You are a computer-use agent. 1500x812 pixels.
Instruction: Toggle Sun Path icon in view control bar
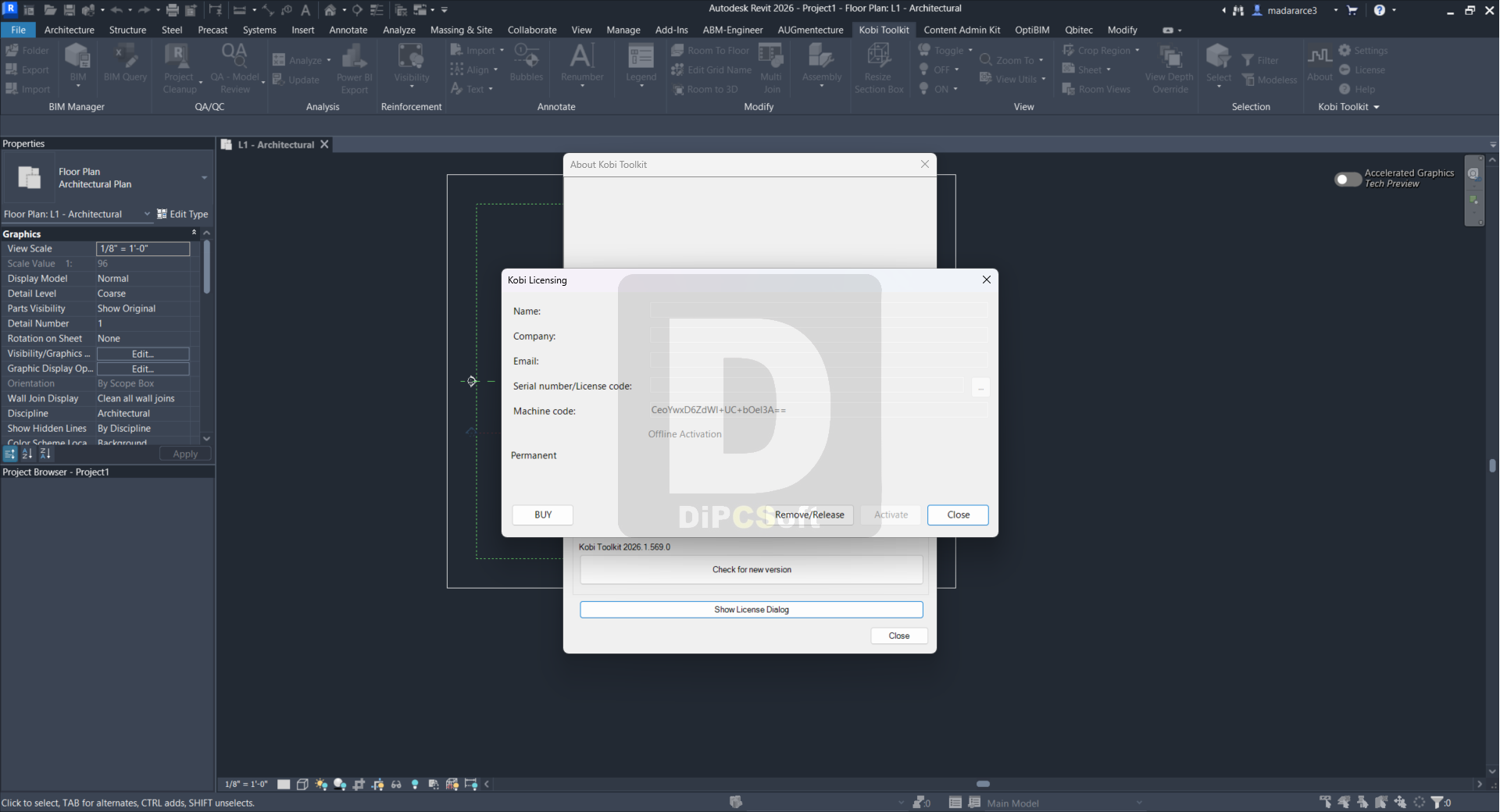pos(321,784)
